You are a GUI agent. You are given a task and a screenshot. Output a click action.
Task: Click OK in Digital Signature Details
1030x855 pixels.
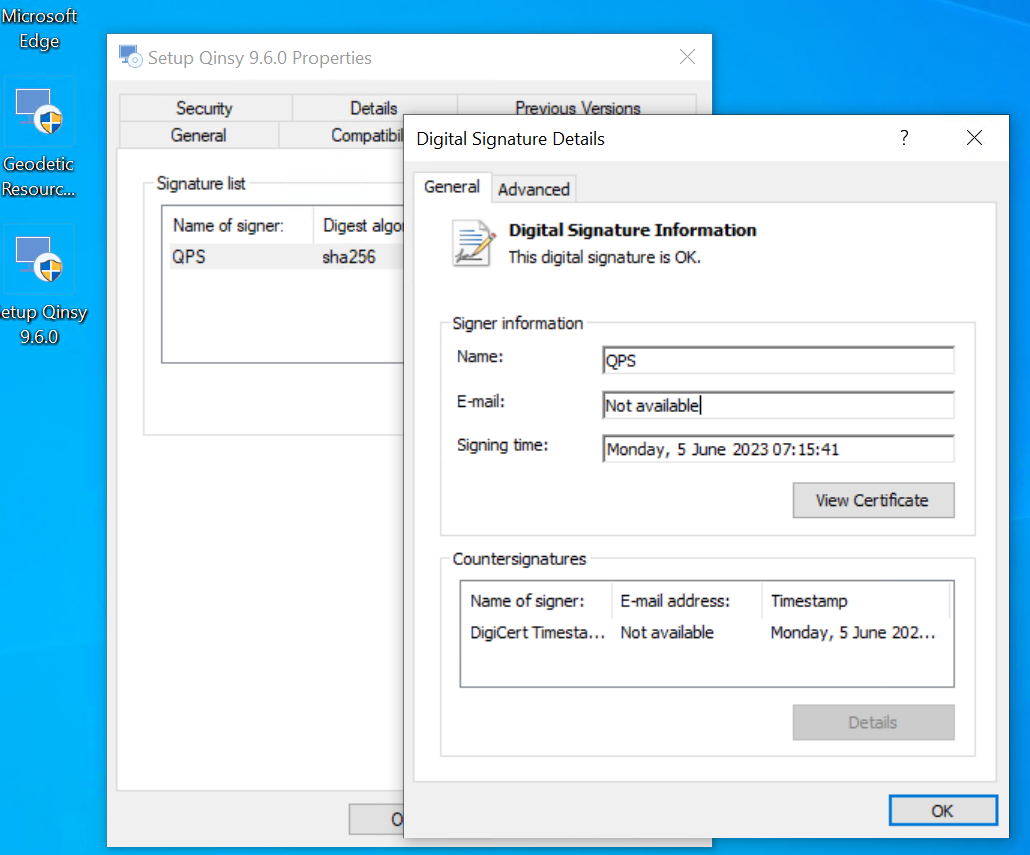pos(942,811)
